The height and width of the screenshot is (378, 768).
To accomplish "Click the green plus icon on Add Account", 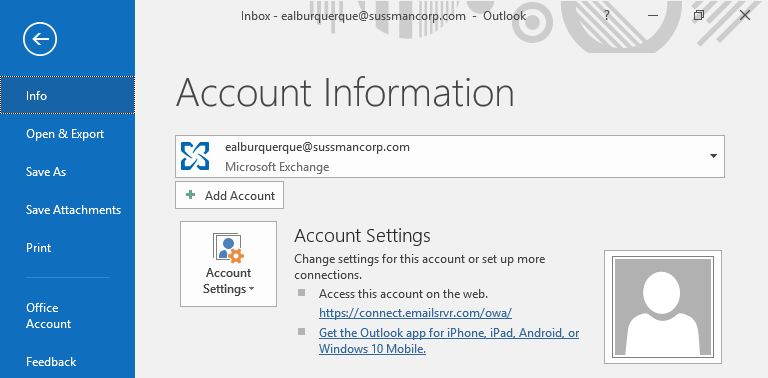I will (x=190, y=195).
